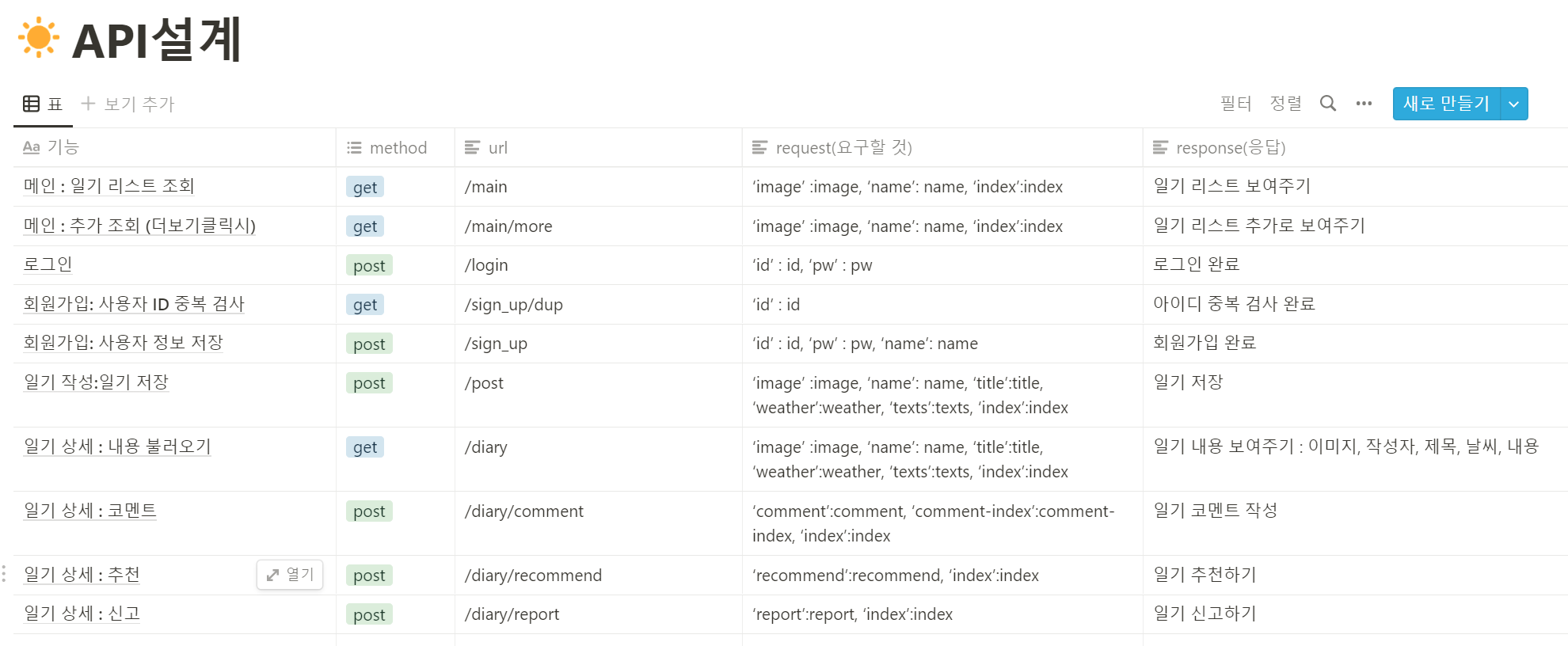Expand the 새로 만들기 dropdown arrow
Viewport: 1568px width, 646px height.
pyautogui.click(x=1514, y=104)
